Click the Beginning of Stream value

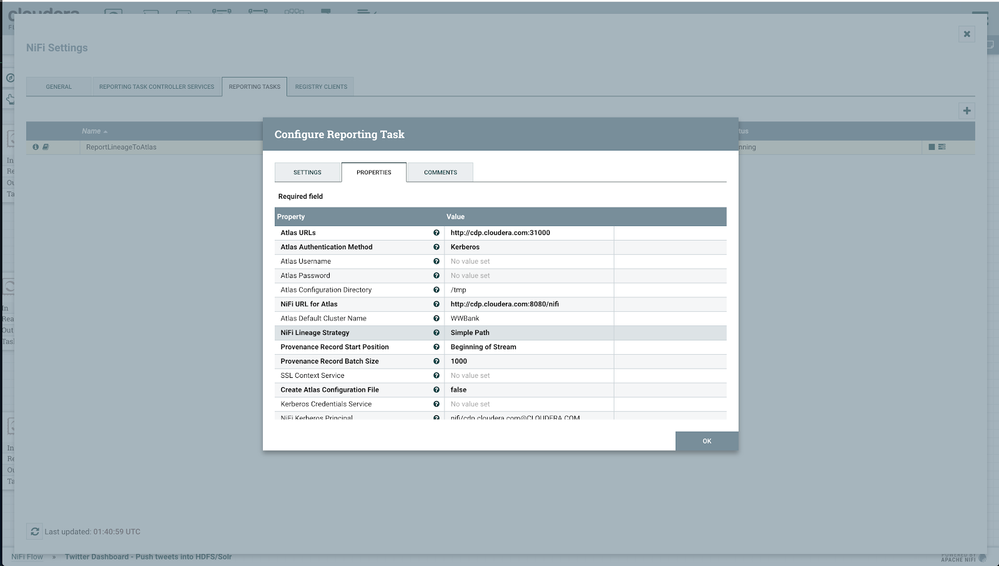(x=483, y=347)
